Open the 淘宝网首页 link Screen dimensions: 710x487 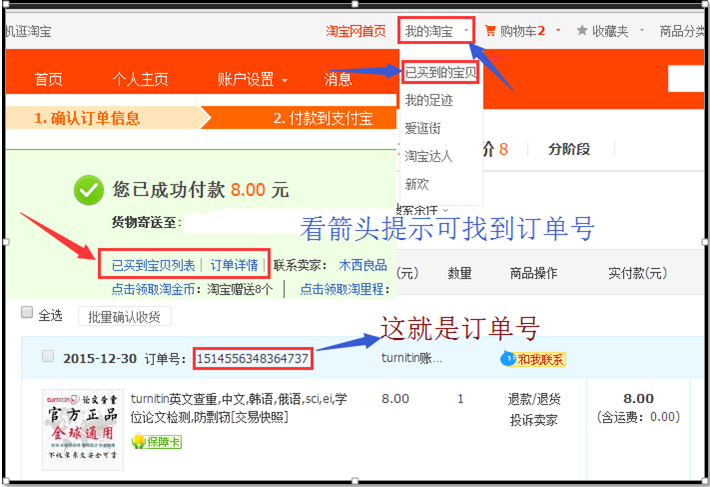point(356,31)
